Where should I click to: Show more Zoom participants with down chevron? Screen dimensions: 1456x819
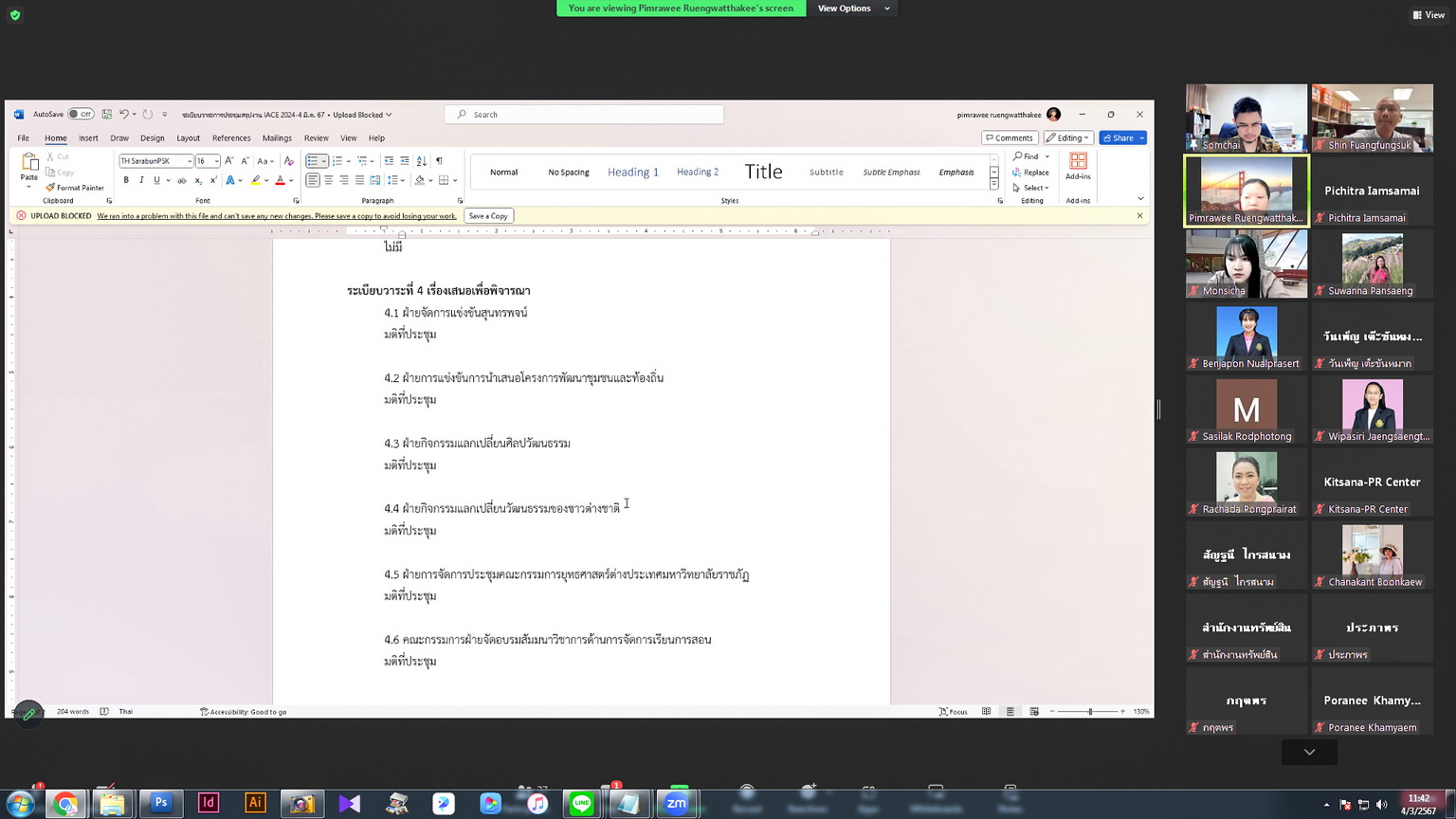pos(1309,752)
